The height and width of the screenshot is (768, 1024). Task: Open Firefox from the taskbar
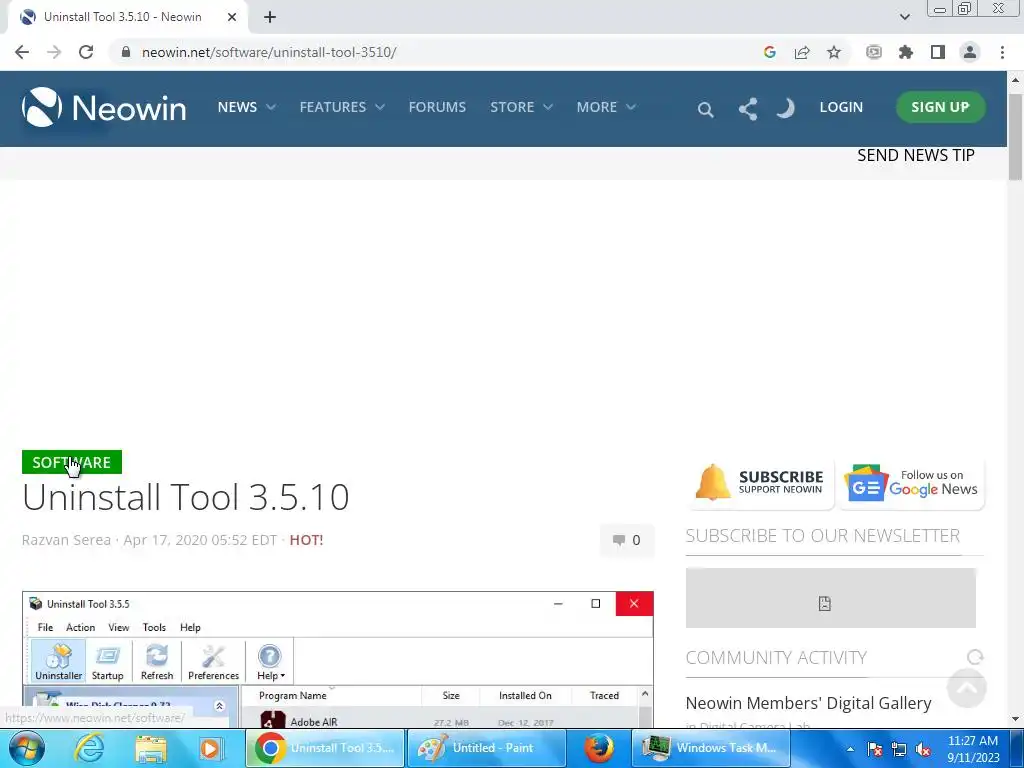coord(599,748)
